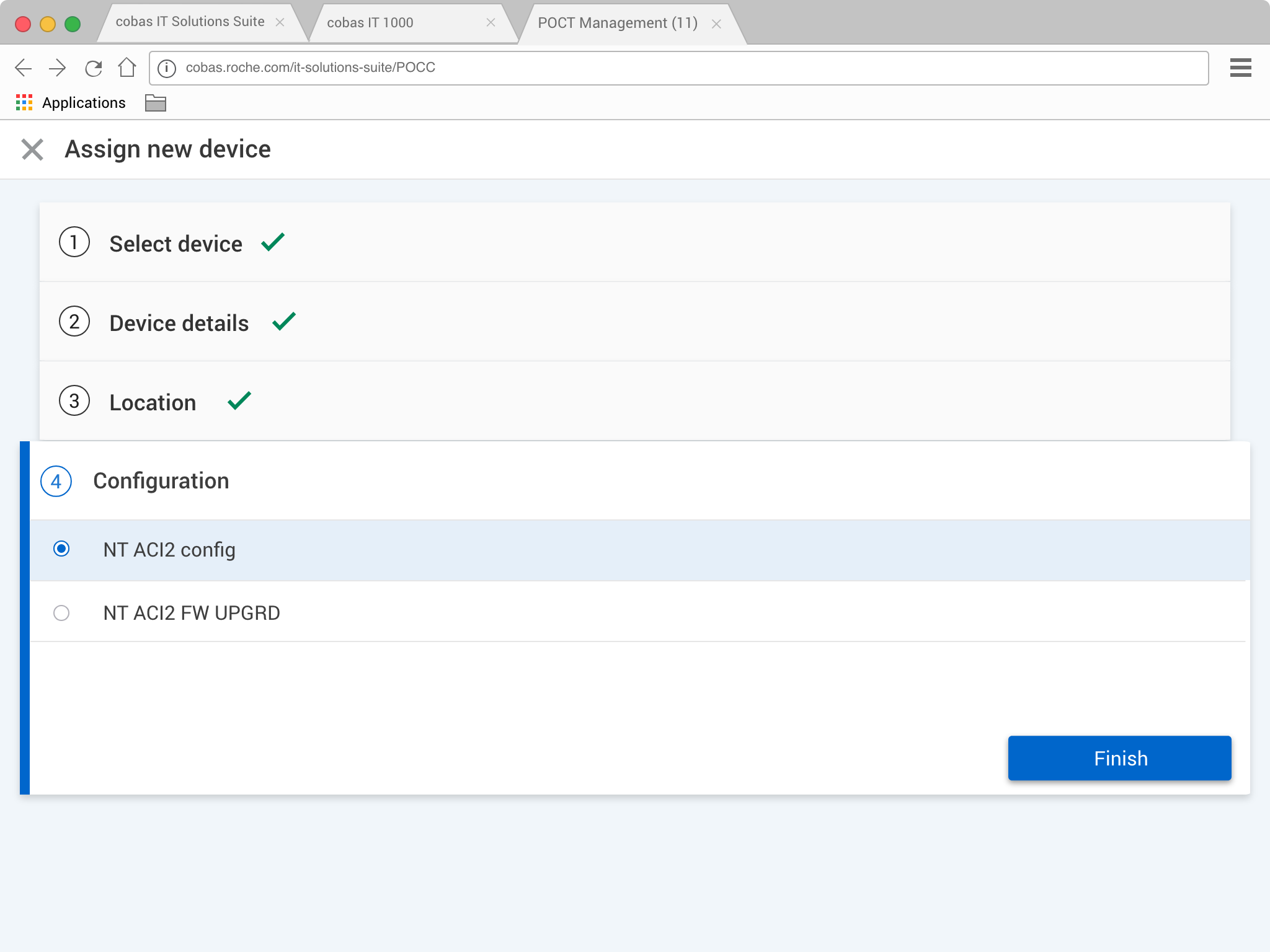
Task: Open the bookmarks folder icon
Action: coord(155,102)
